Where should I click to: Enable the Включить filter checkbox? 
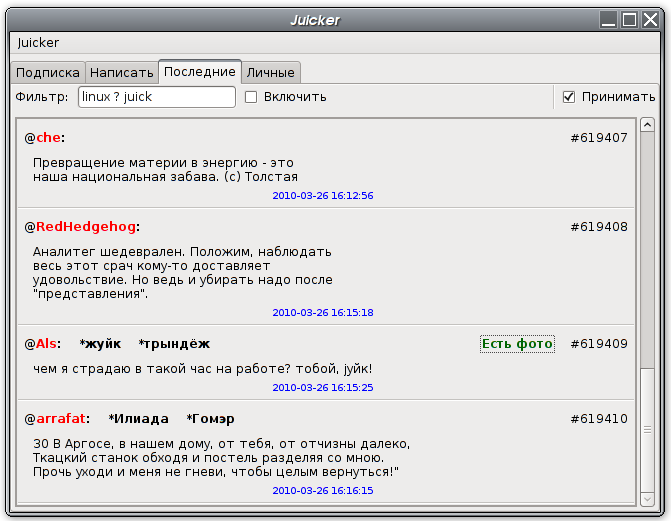(252, 97)
